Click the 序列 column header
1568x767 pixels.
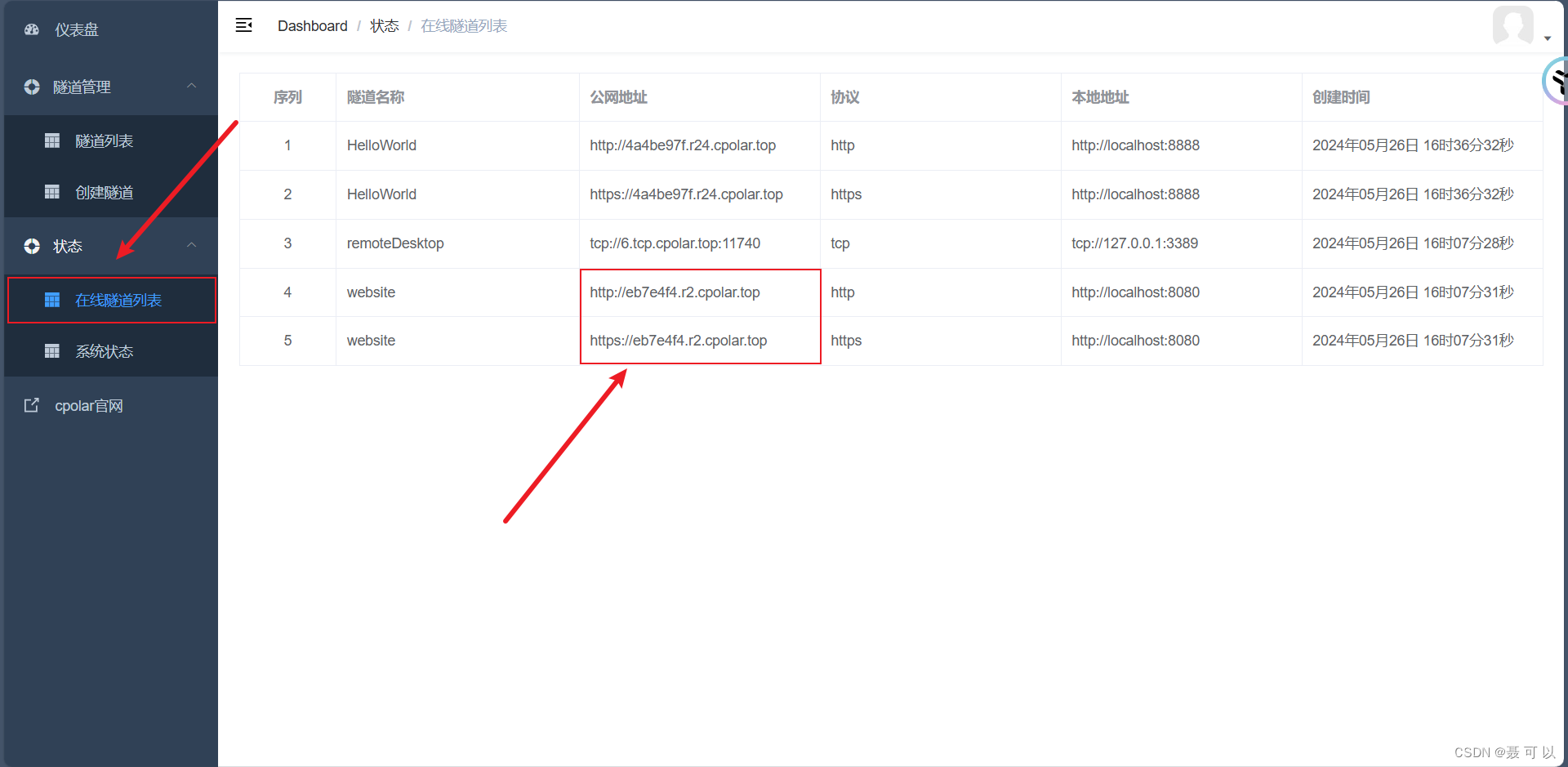287,97
